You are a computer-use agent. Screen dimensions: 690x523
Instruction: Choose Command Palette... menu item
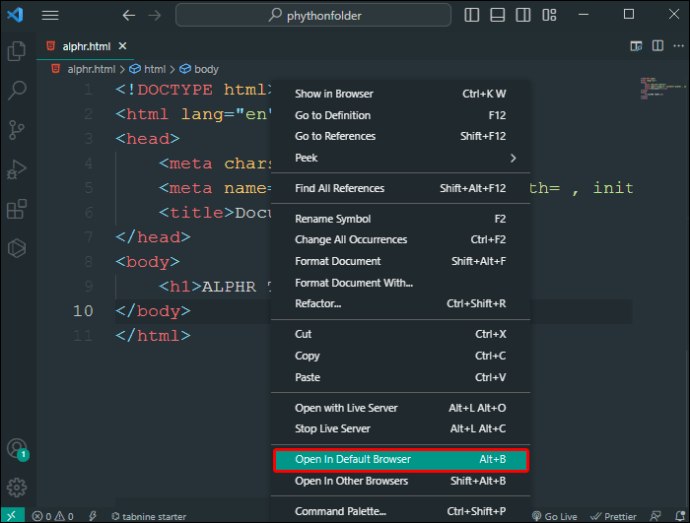pos(400,512)
